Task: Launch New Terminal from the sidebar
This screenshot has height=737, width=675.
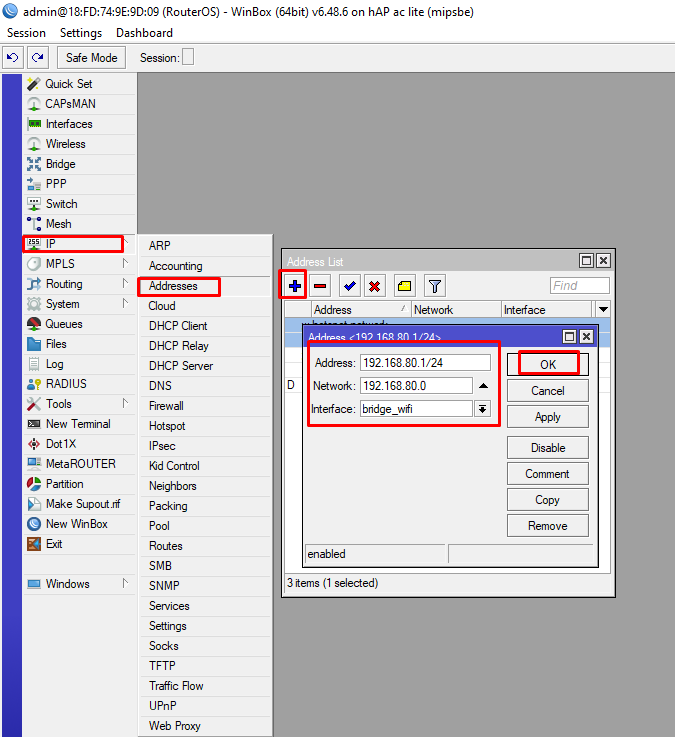Action: click(x=79, y=424)
